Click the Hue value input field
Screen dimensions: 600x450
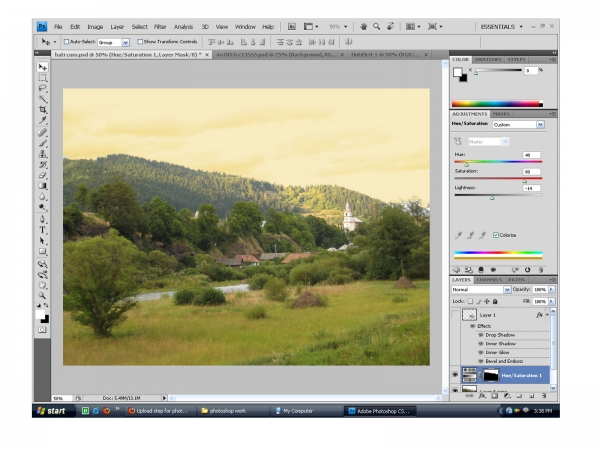point(532,155)
